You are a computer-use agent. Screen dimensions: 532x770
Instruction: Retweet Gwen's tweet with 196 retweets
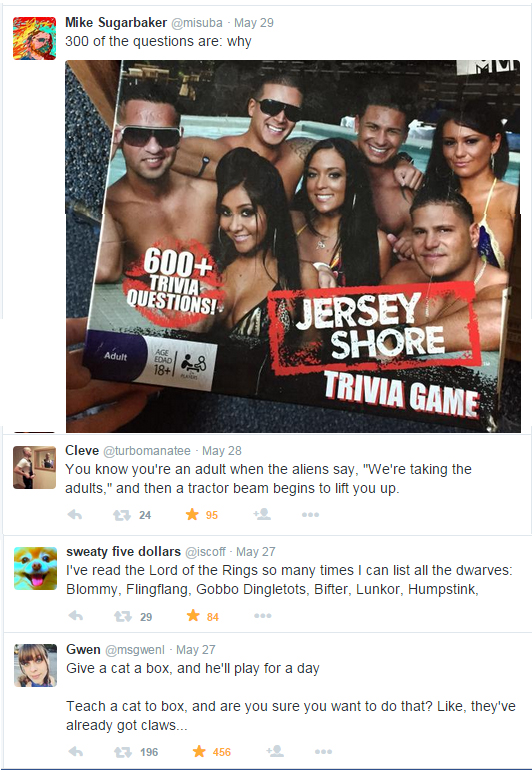click(123, 752)
